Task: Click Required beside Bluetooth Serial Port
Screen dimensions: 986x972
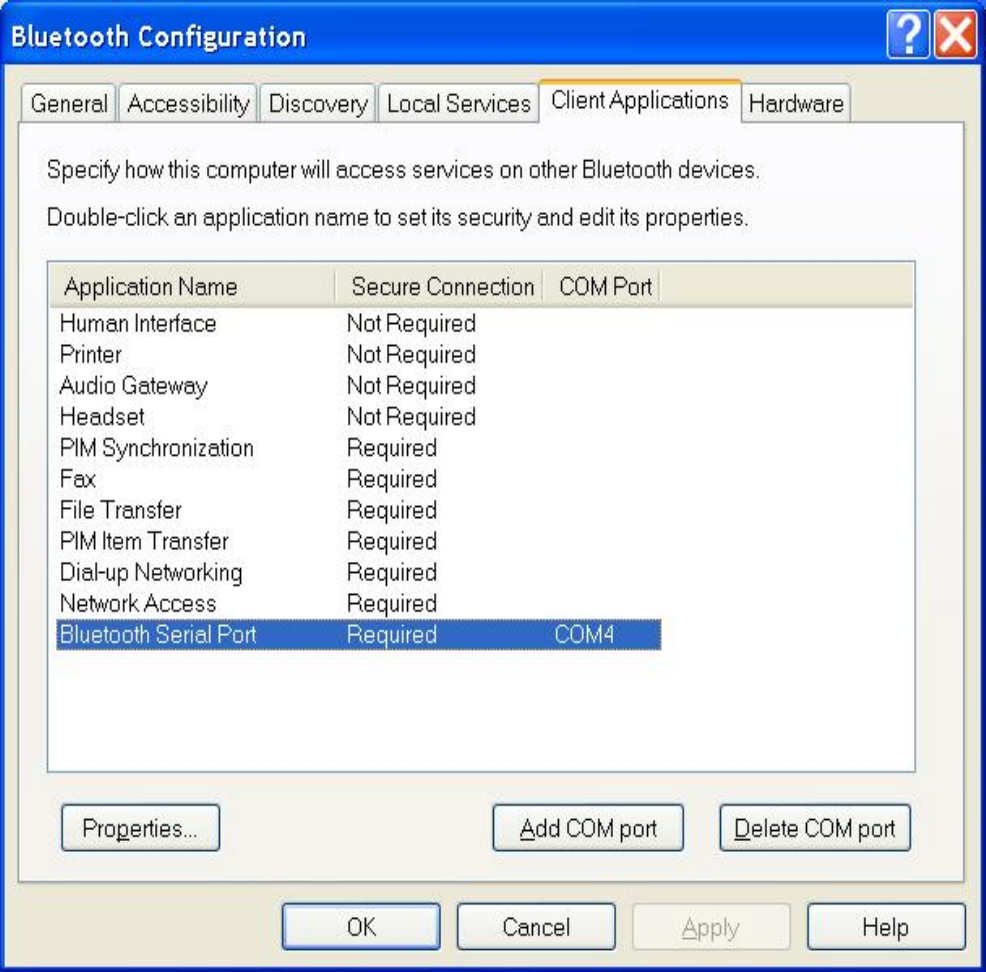Action: (x=392, y=634)
